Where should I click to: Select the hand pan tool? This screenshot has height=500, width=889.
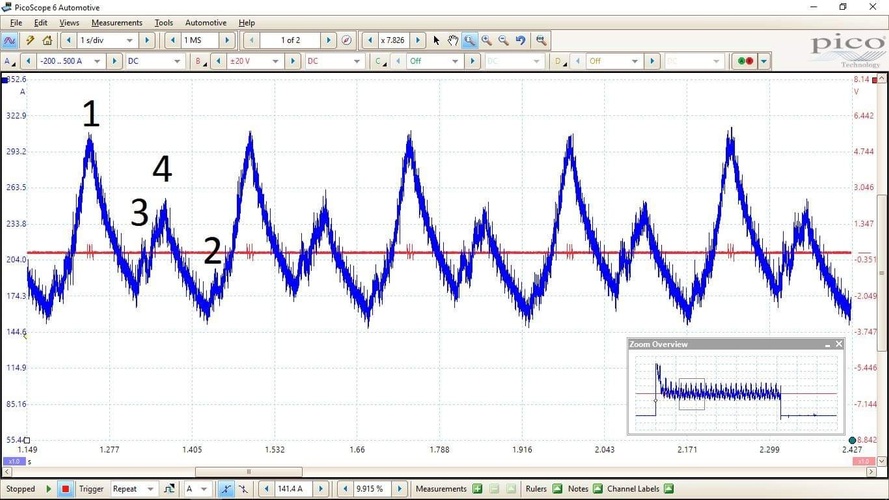(x=452, y=40)
